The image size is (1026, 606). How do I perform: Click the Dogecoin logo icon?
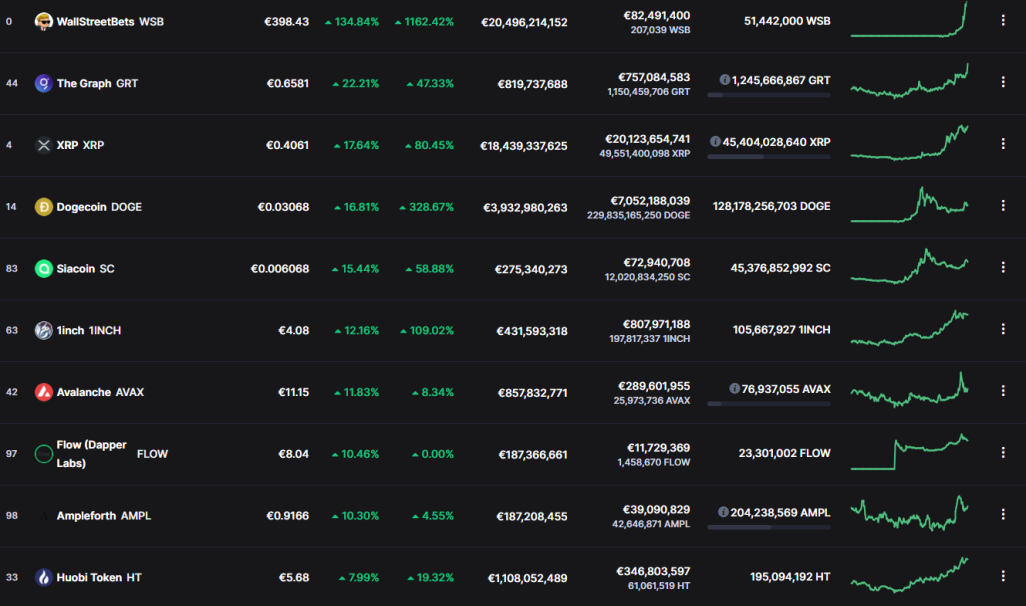[x=43, y=207]
